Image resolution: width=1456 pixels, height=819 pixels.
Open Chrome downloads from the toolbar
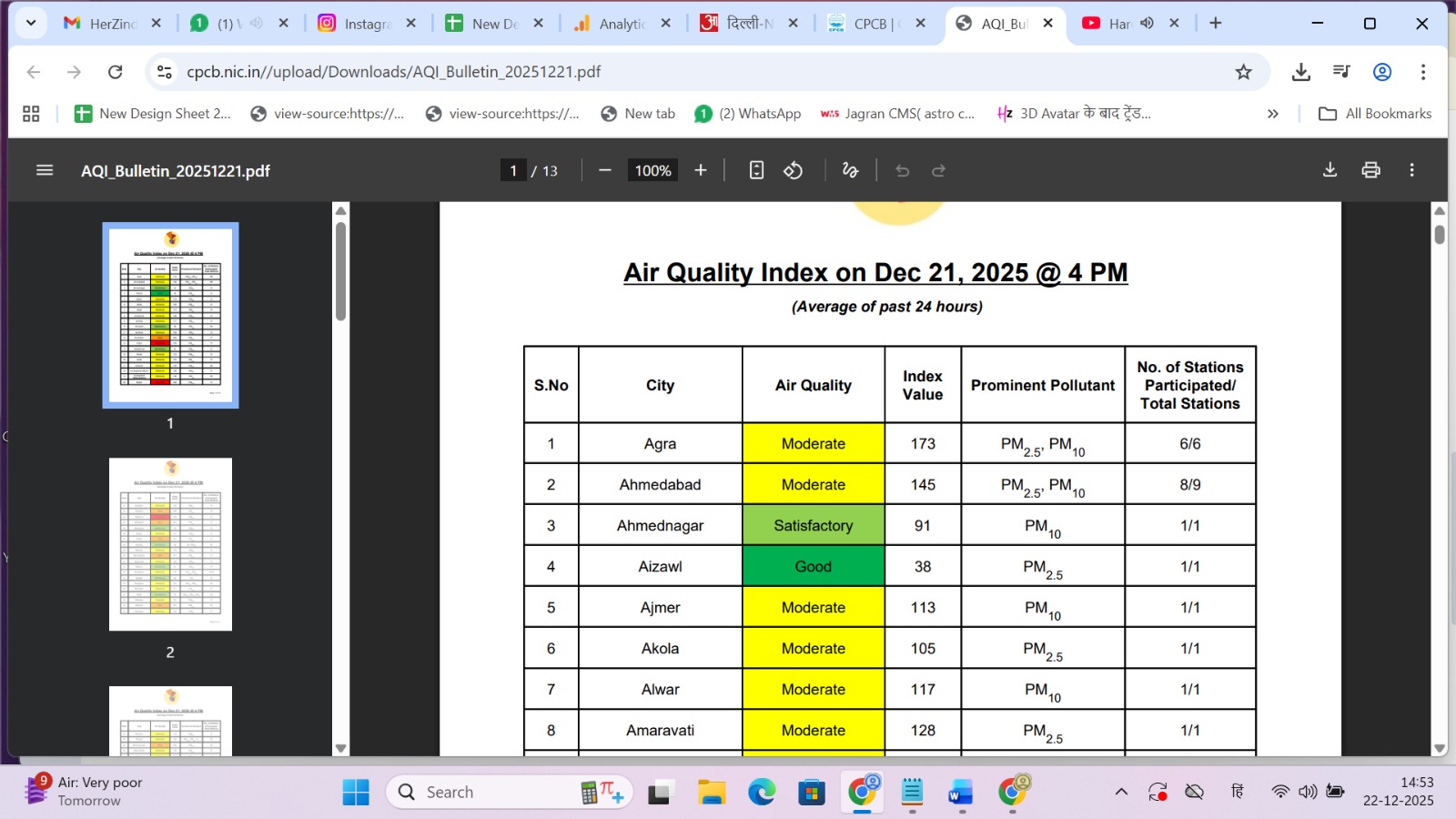tap(1301, 71)
